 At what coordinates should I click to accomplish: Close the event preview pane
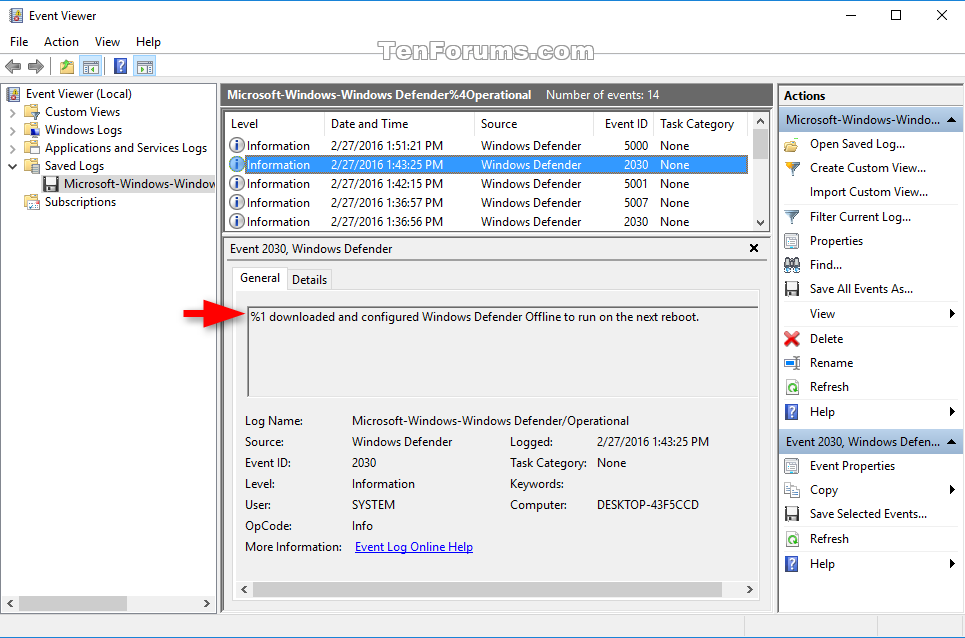coord(754,248)
